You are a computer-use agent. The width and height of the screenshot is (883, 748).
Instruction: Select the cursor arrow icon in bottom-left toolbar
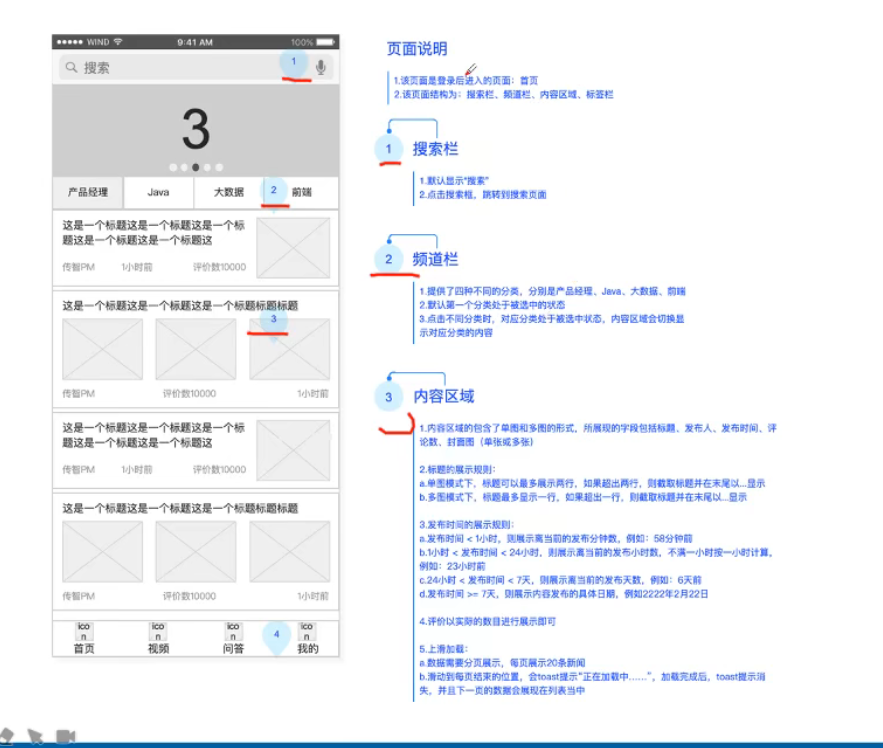pyautogui.click(x=35, y=735)
